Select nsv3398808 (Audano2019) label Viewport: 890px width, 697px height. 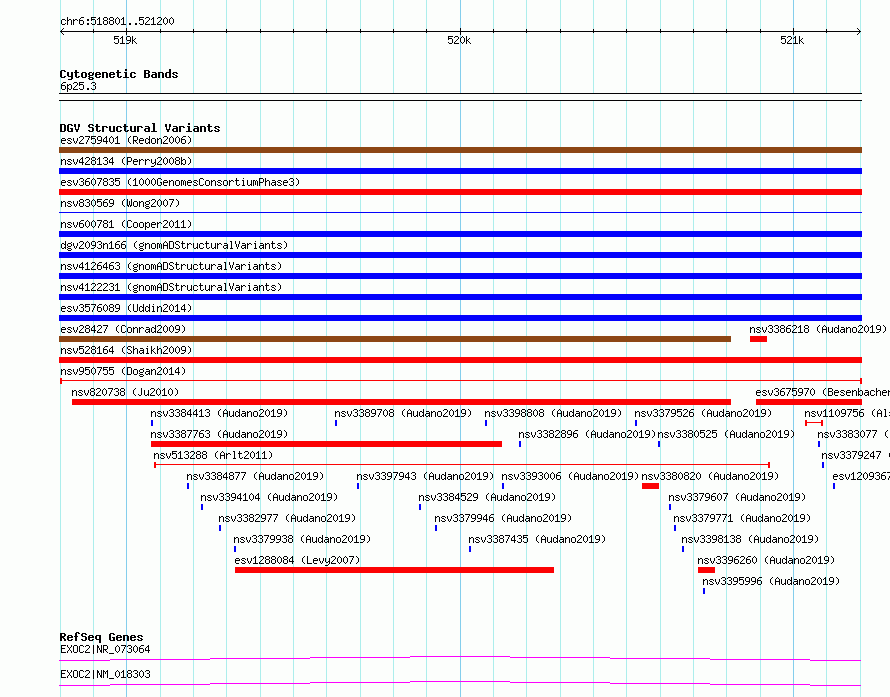[553, 413]
